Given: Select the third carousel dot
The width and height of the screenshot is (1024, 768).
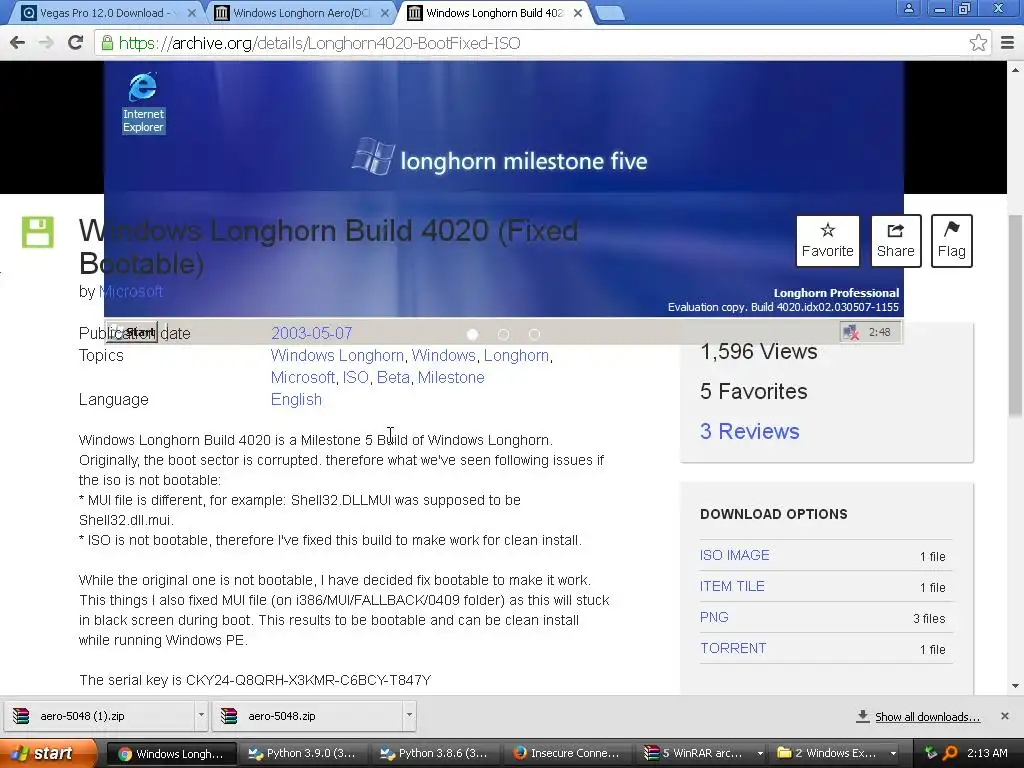Looking at the screenshot, I should (x=534, y=334).
